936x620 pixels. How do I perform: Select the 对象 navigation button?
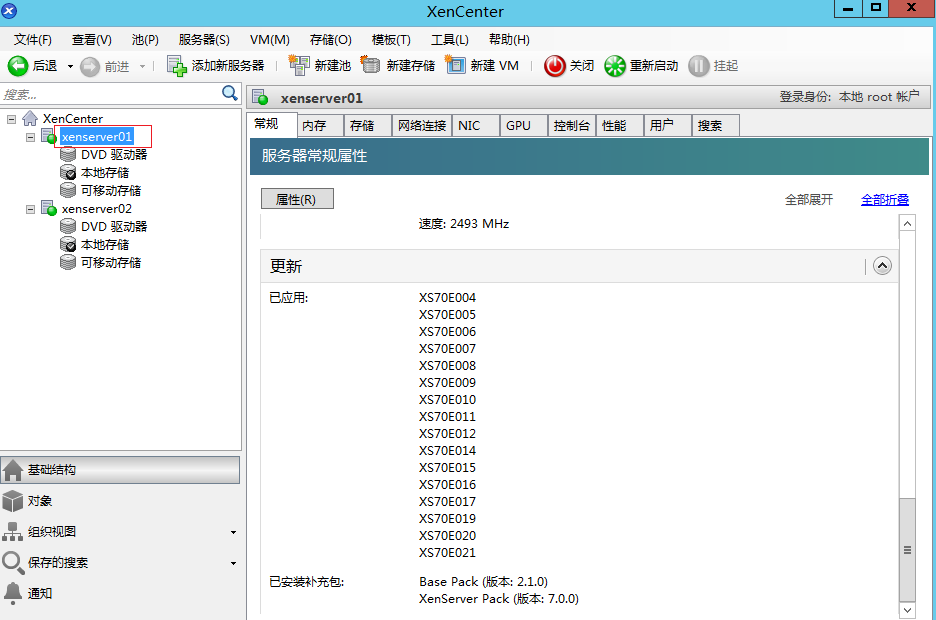(120, 501)
